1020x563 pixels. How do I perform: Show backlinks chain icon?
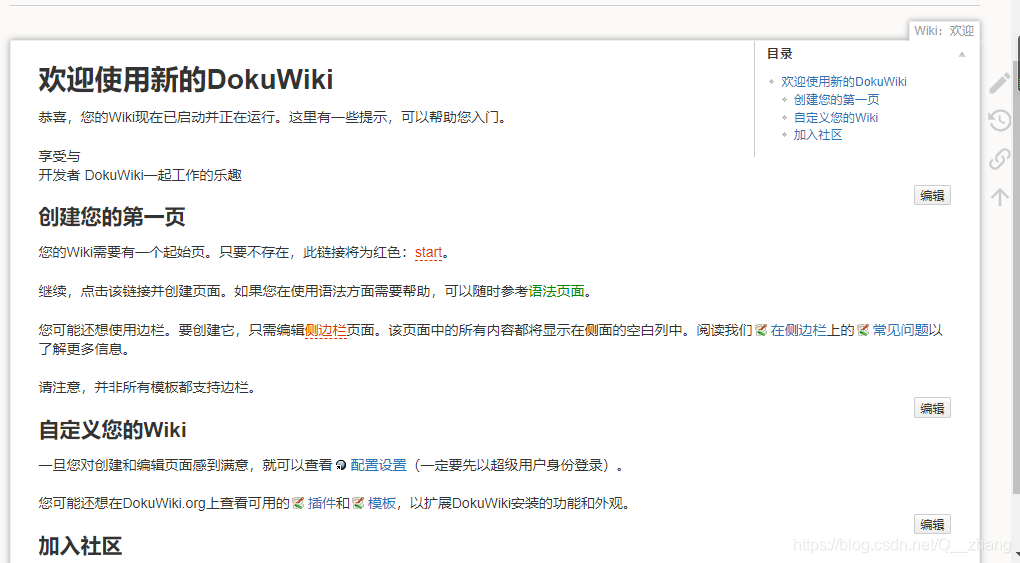1000,159
